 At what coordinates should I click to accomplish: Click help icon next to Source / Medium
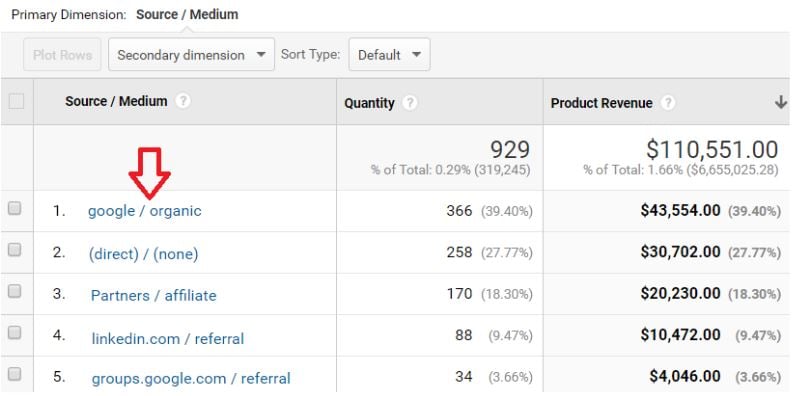click(x=183, y=101)
